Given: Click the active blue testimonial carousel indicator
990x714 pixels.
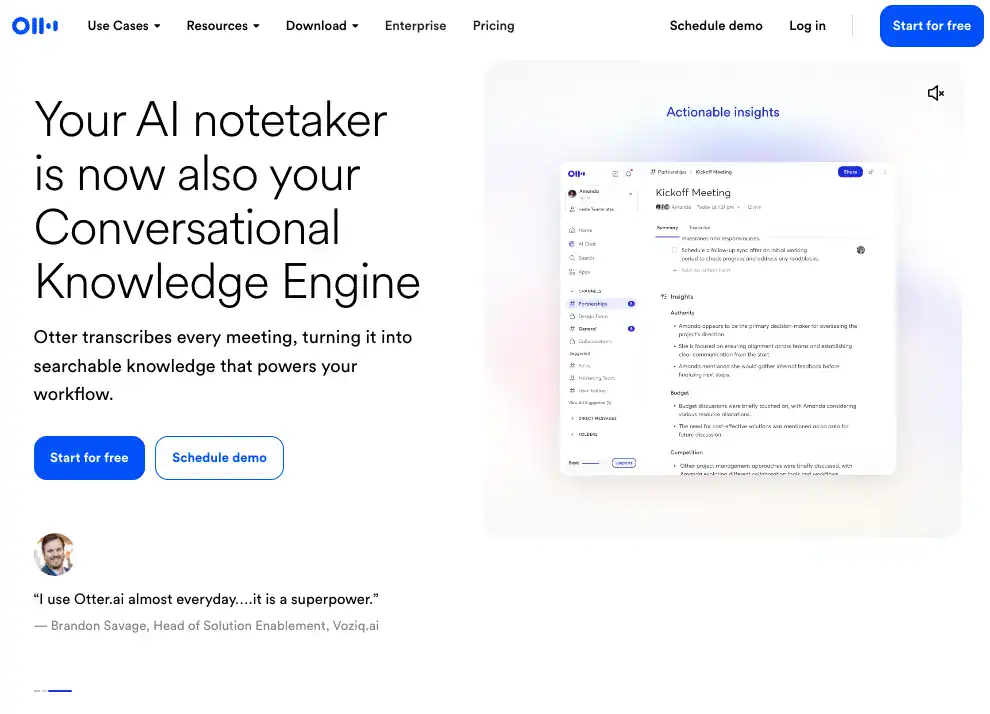Looking at the screenshot, I should [x=60, y=691].
